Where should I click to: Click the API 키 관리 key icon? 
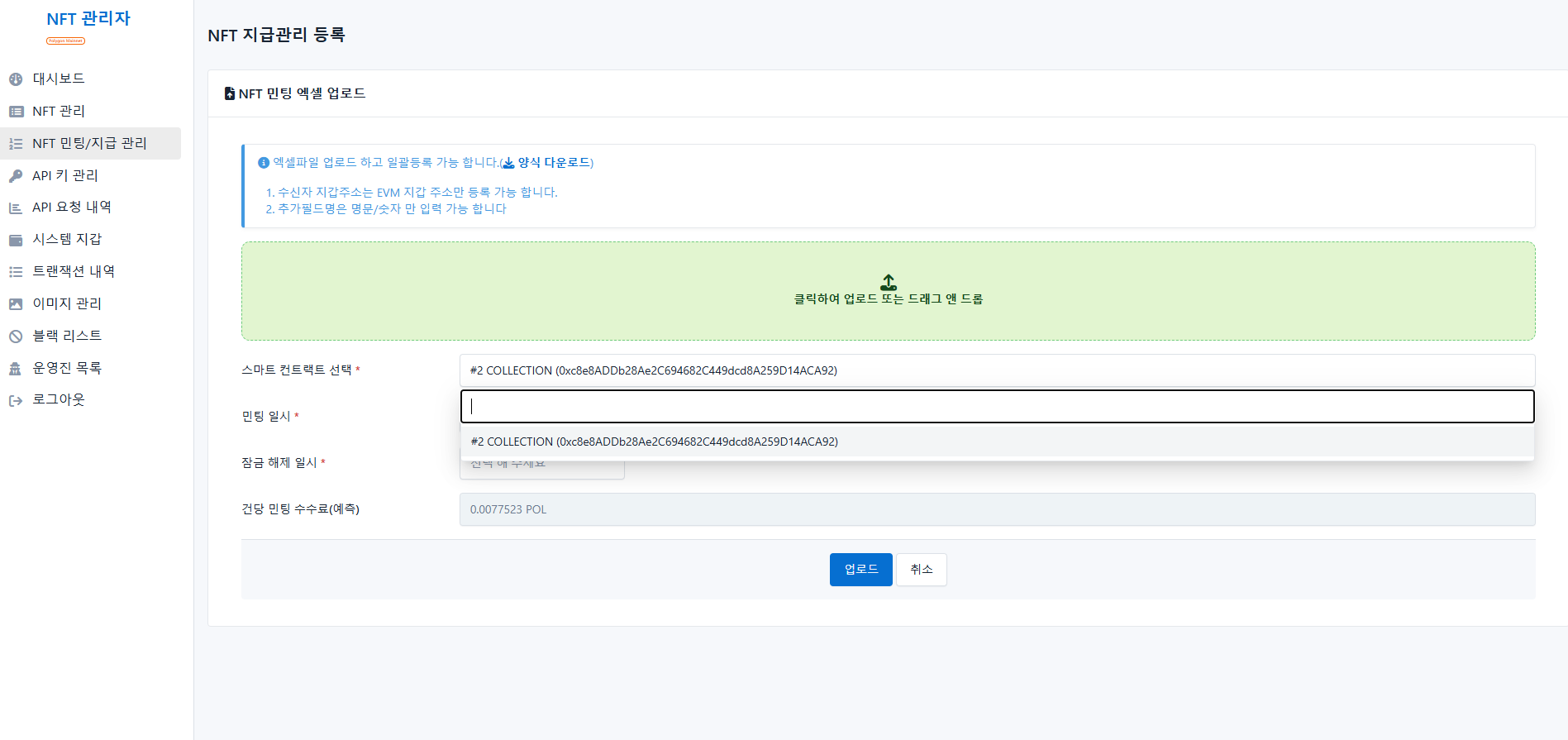[x=16, y=176]
